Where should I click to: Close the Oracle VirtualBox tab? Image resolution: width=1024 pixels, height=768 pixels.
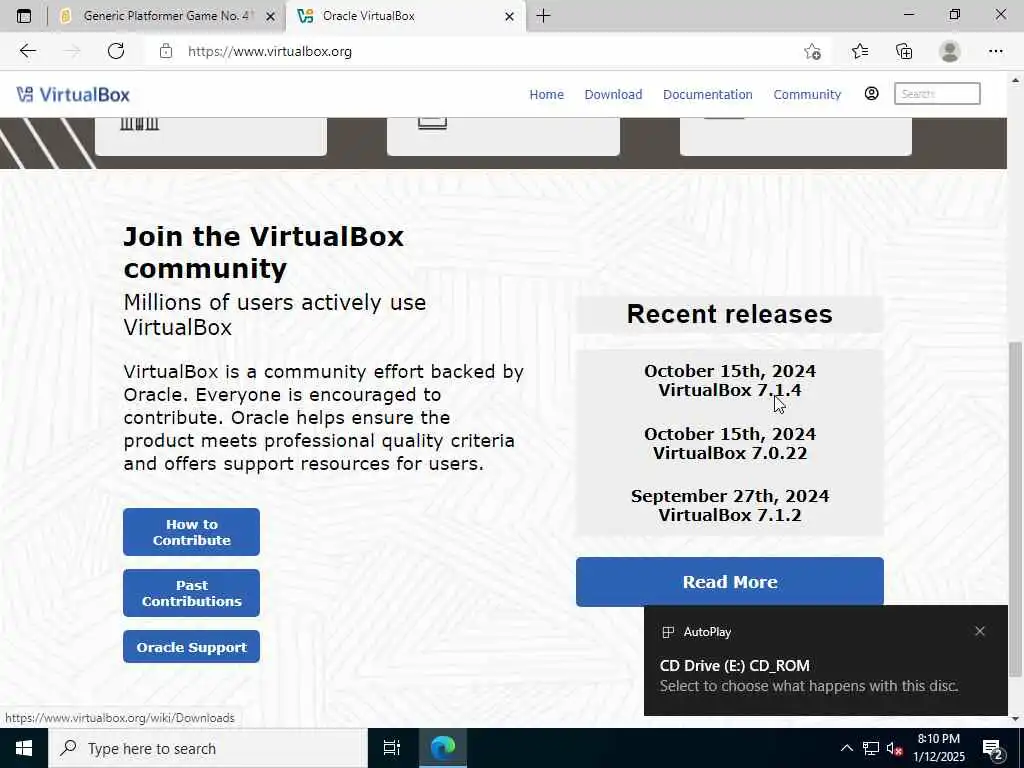click(x=509, y=16)
